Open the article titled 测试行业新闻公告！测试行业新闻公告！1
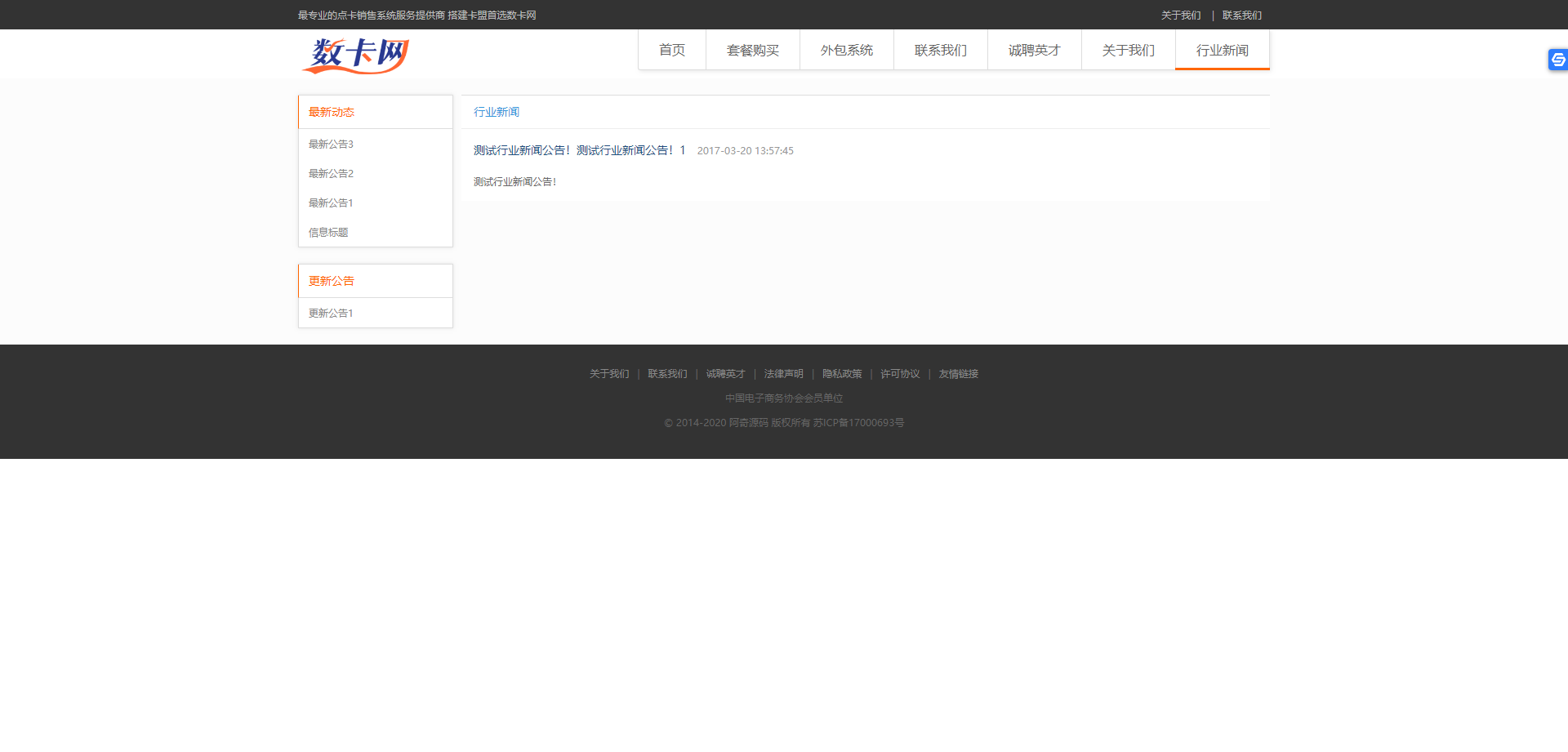This screenshot has width=1568, height=752. (579, 151)
